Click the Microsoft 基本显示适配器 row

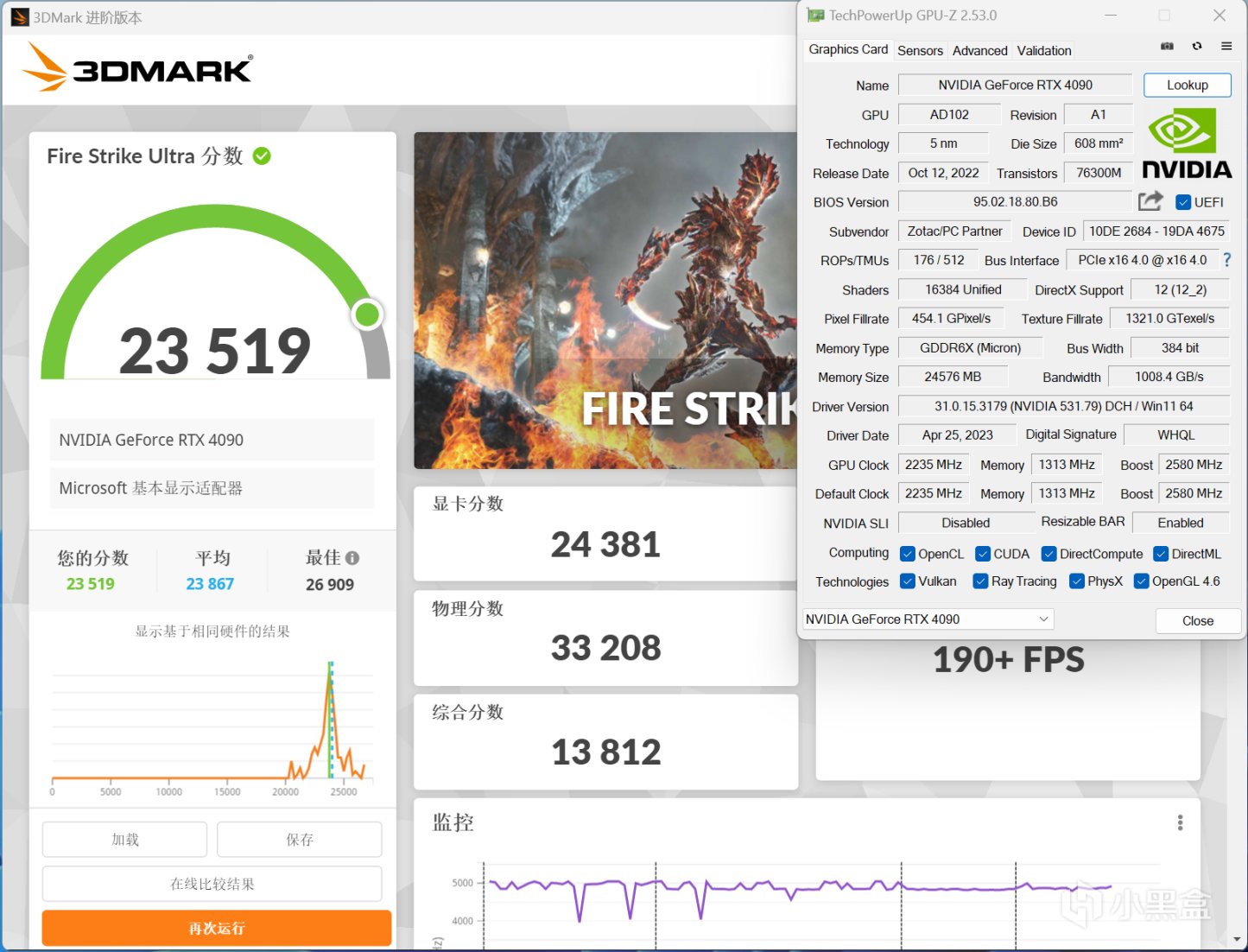pyautogui.click(x=212, y=488)
